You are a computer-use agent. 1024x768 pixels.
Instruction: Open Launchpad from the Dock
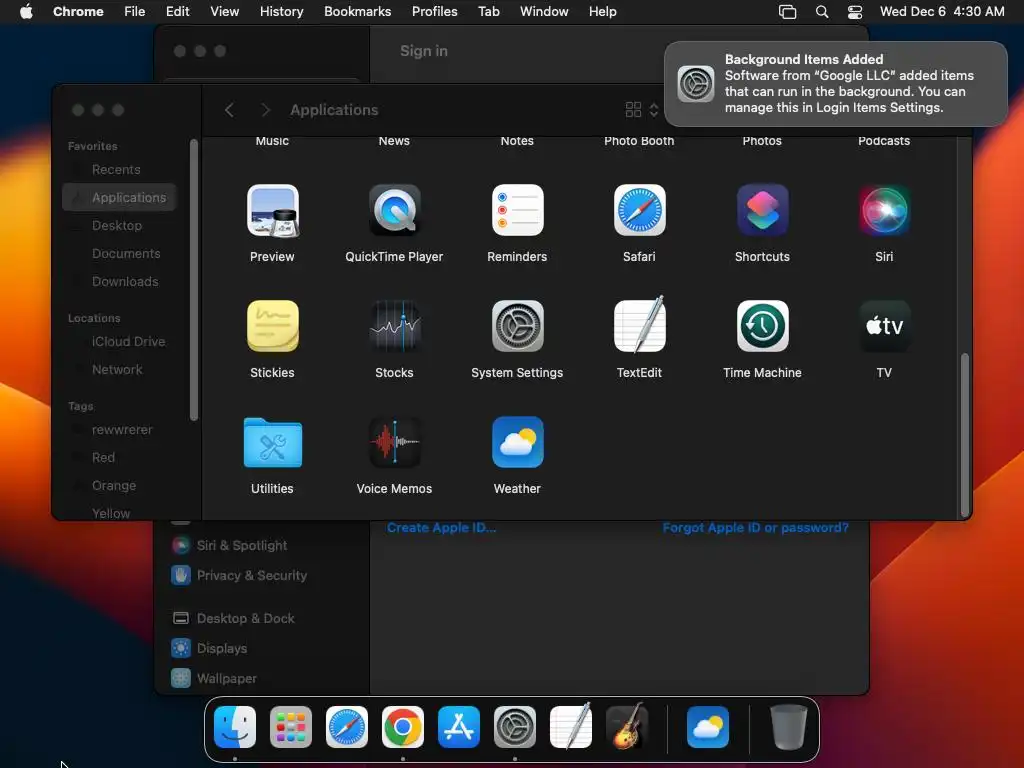click(x=291, y=727)
